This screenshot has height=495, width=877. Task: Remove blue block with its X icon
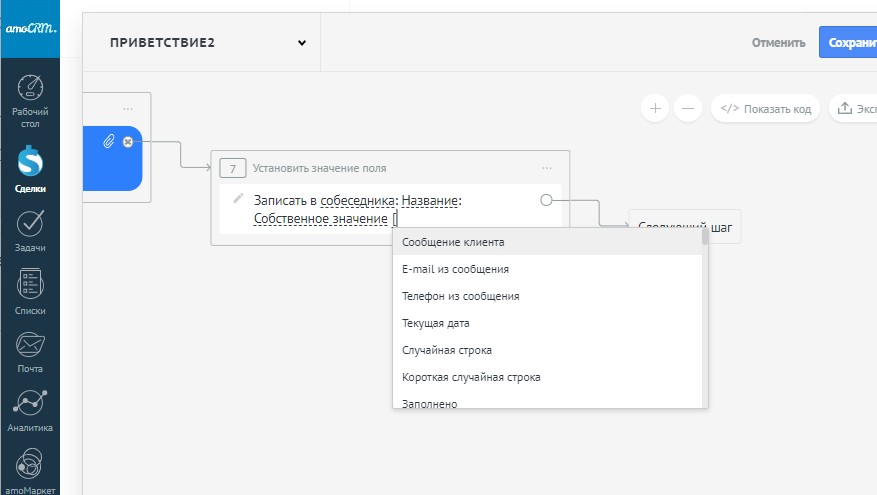[x=128, y=142]
